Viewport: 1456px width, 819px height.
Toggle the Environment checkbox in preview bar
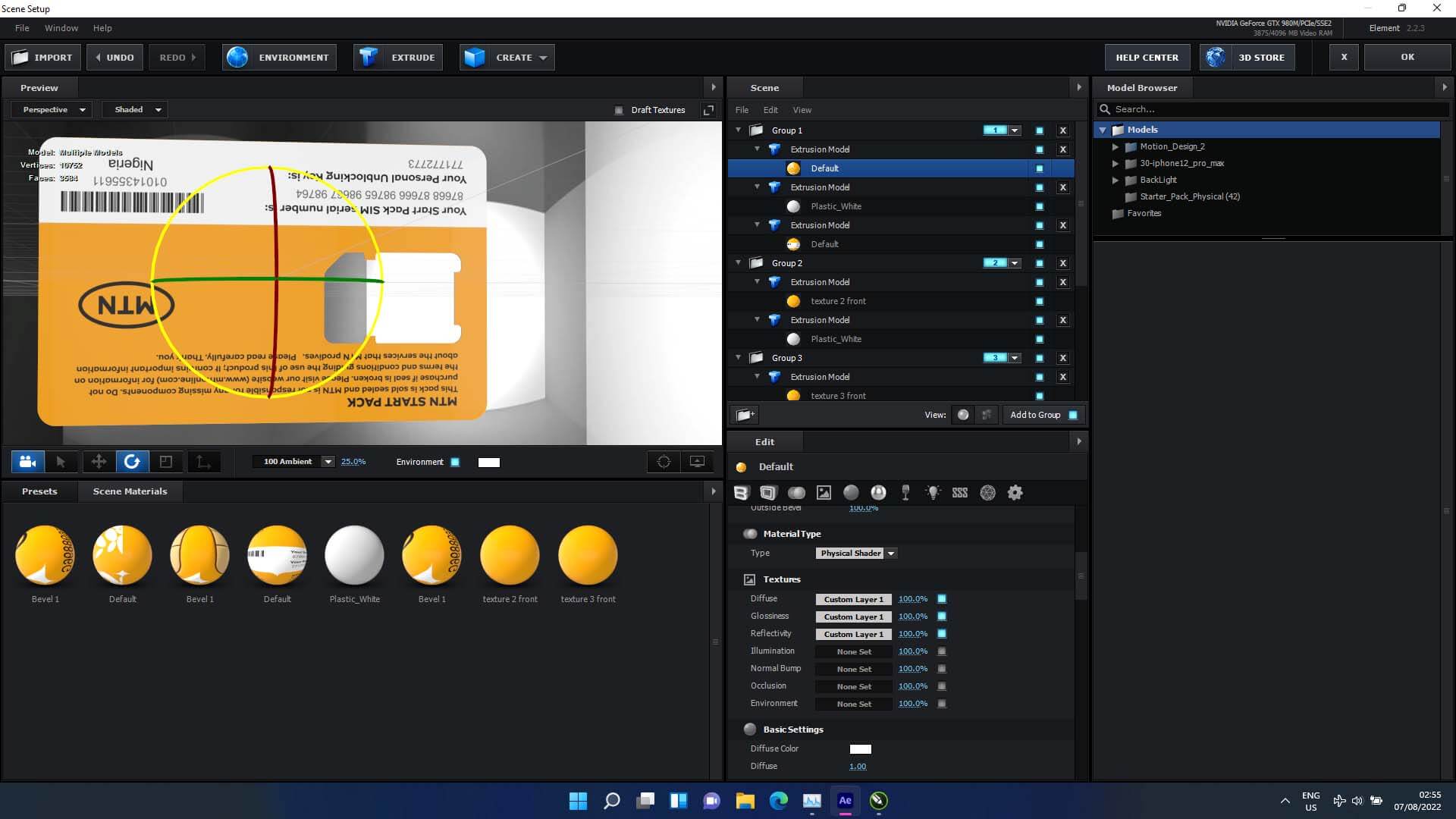tap(455, 462)
